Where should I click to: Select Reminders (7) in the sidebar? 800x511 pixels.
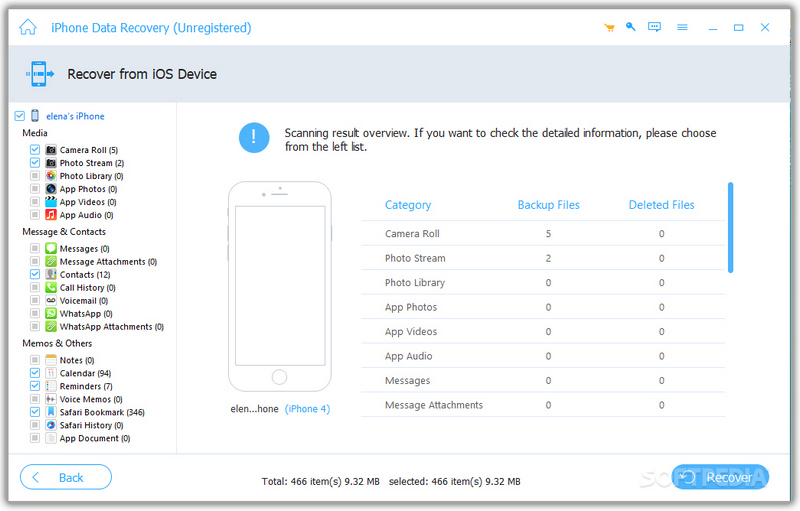click(86, 386)
